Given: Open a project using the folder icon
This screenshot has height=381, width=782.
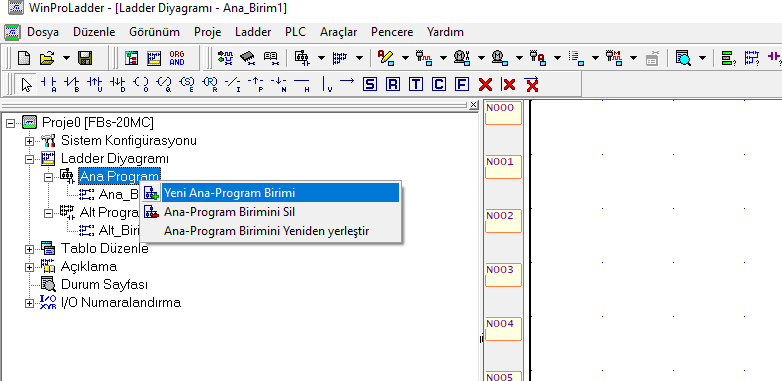Looking at the screenshot, I should (46, 58).
